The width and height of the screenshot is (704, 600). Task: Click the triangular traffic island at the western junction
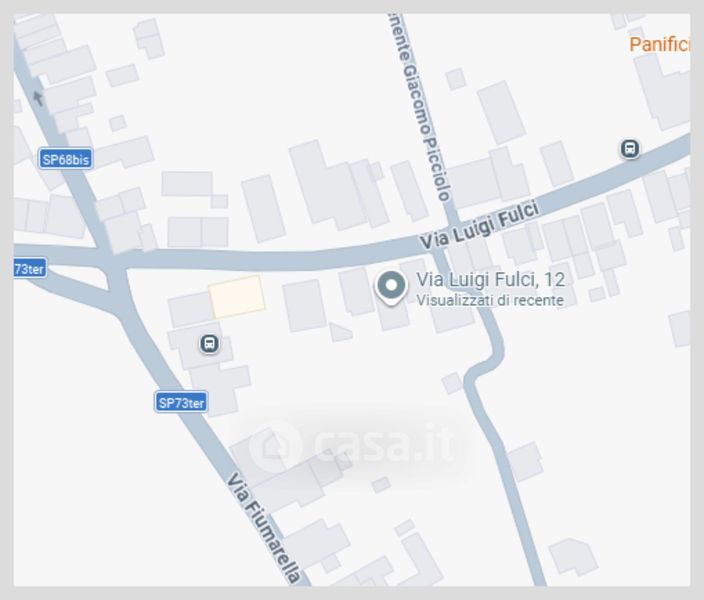point(76,278)
